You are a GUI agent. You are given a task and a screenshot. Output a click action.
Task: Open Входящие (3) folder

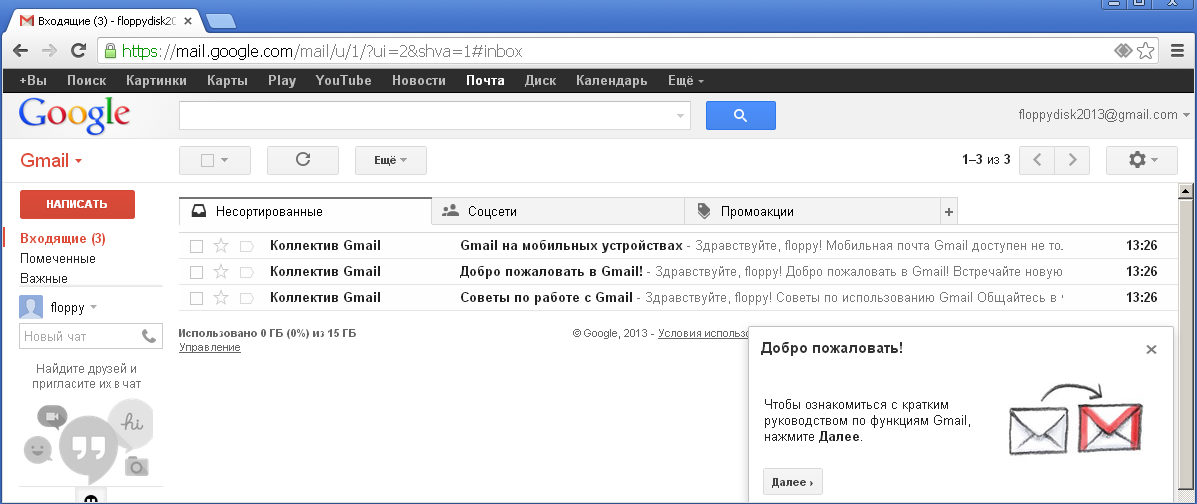(63, 238)
